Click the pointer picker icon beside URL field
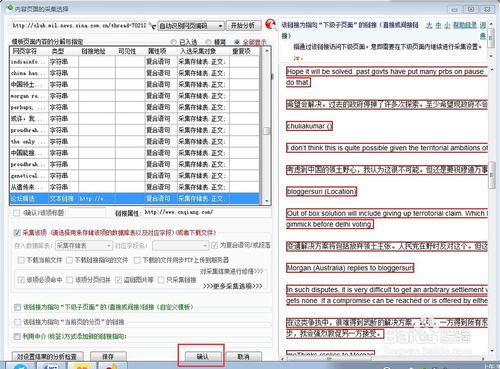The image size is (500, 369). click(x=152, y=26)
